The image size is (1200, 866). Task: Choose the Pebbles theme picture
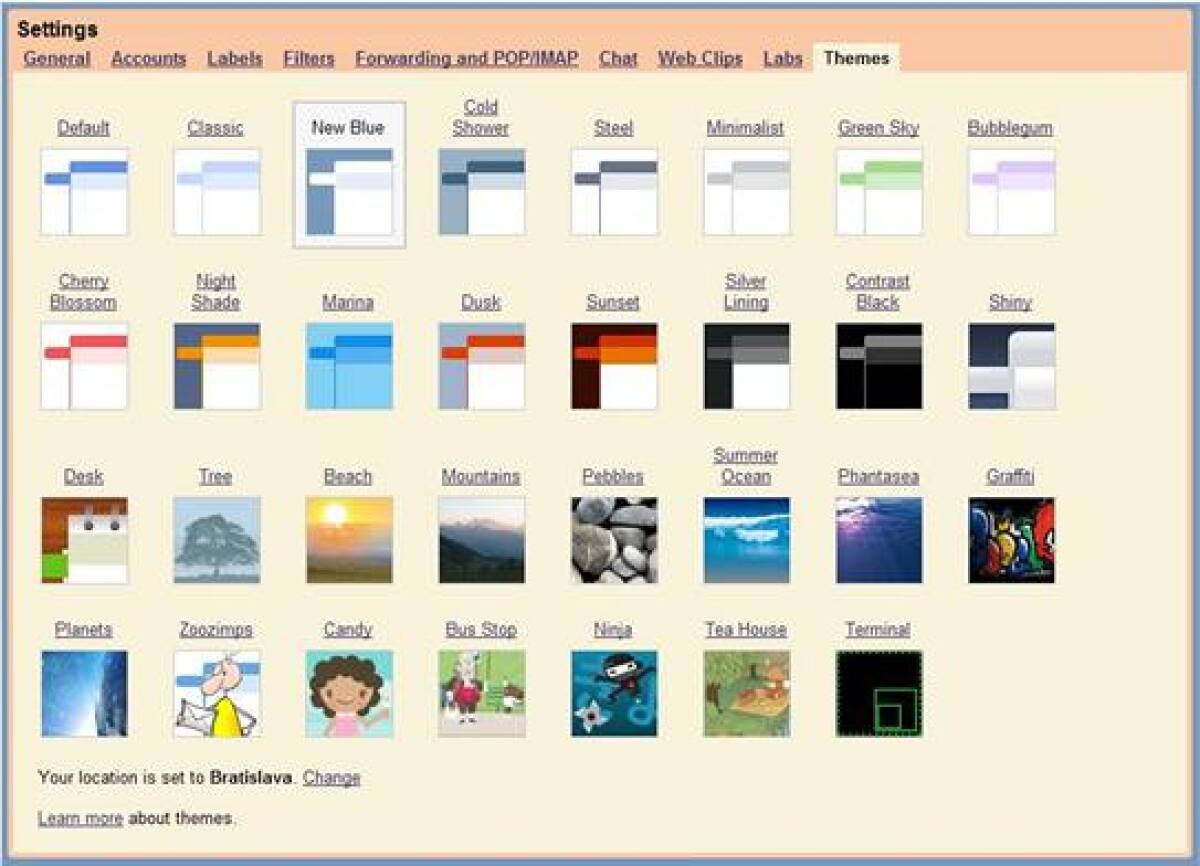point(614,540)
